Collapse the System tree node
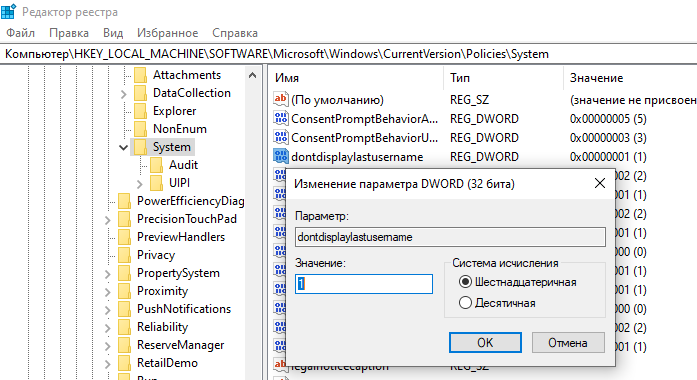 pos(124,147)
